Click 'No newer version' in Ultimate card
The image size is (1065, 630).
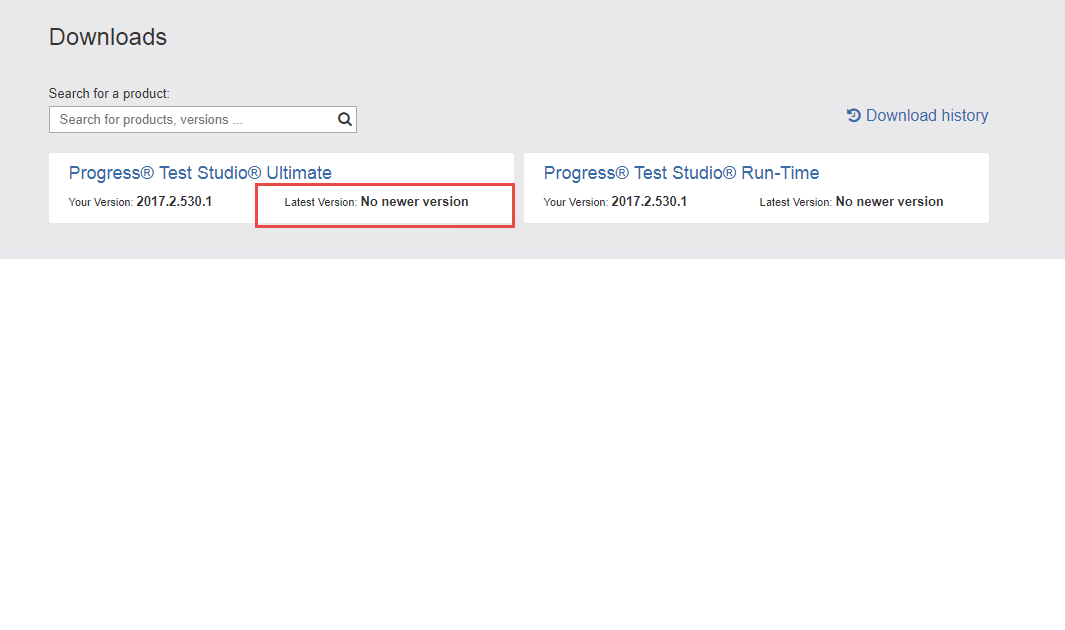[x=414, y=201]
